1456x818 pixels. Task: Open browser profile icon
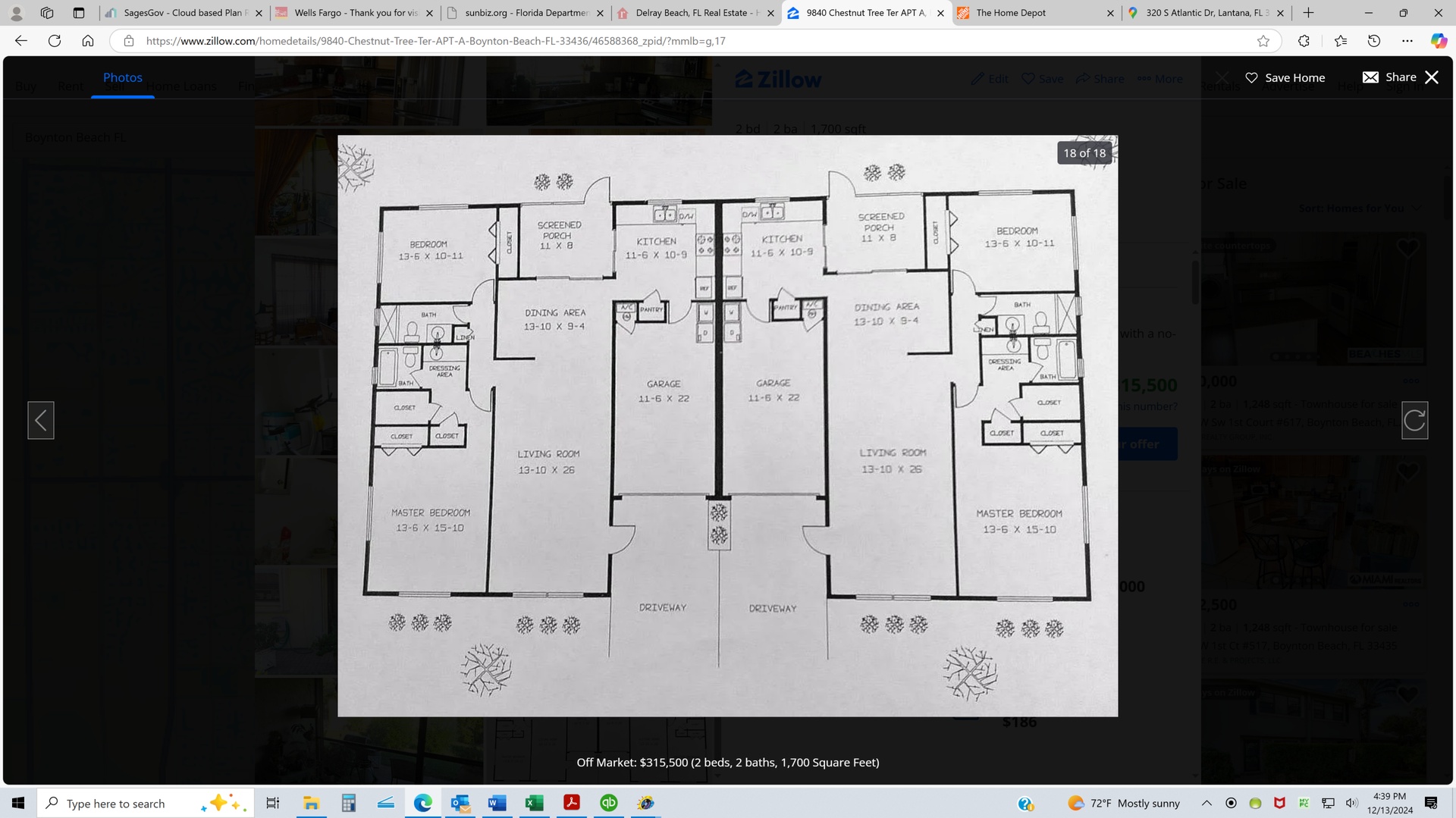tap(16, 13)
